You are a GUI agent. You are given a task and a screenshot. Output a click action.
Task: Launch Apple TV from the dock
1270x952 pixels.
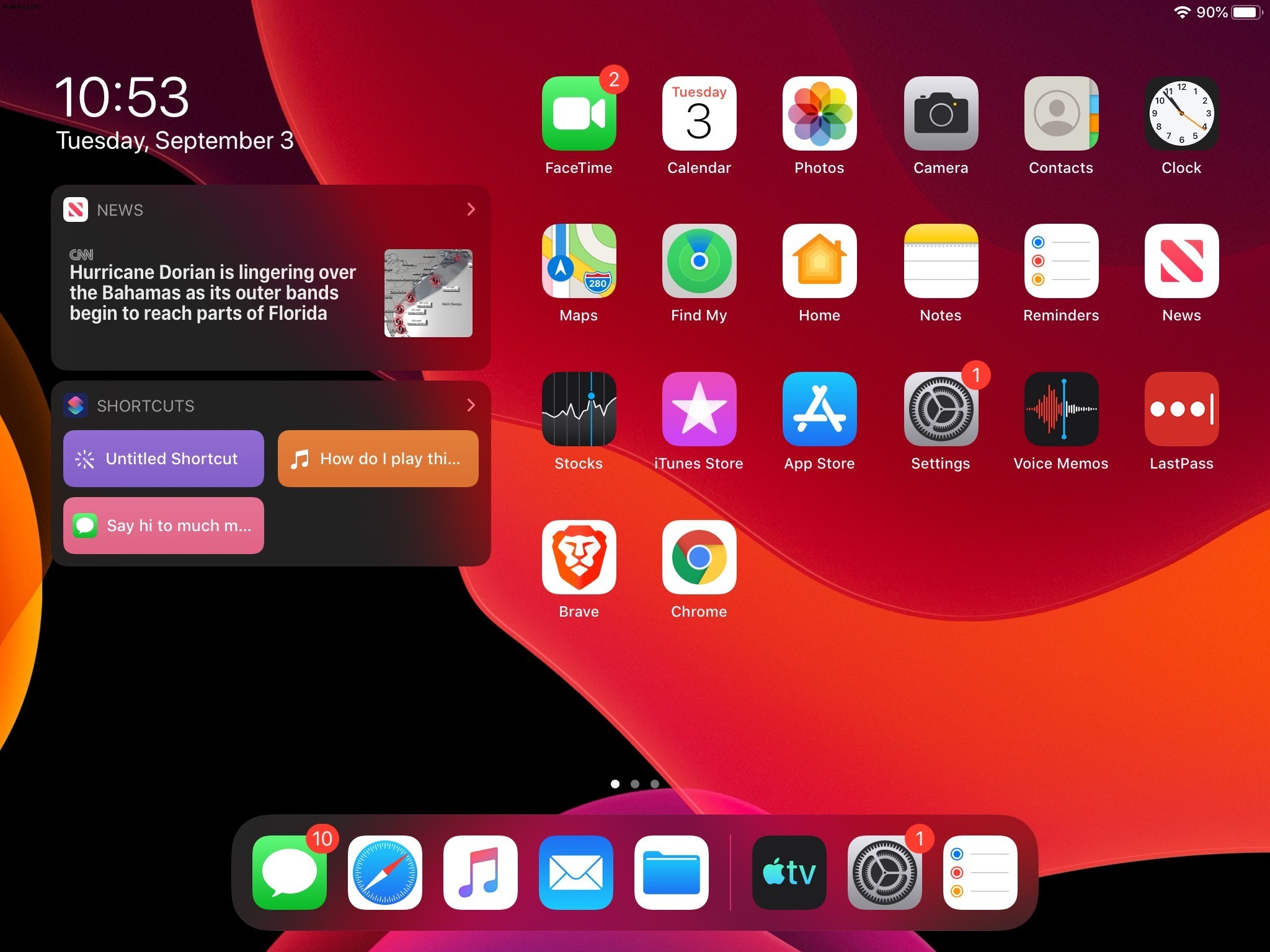point(789,873)
